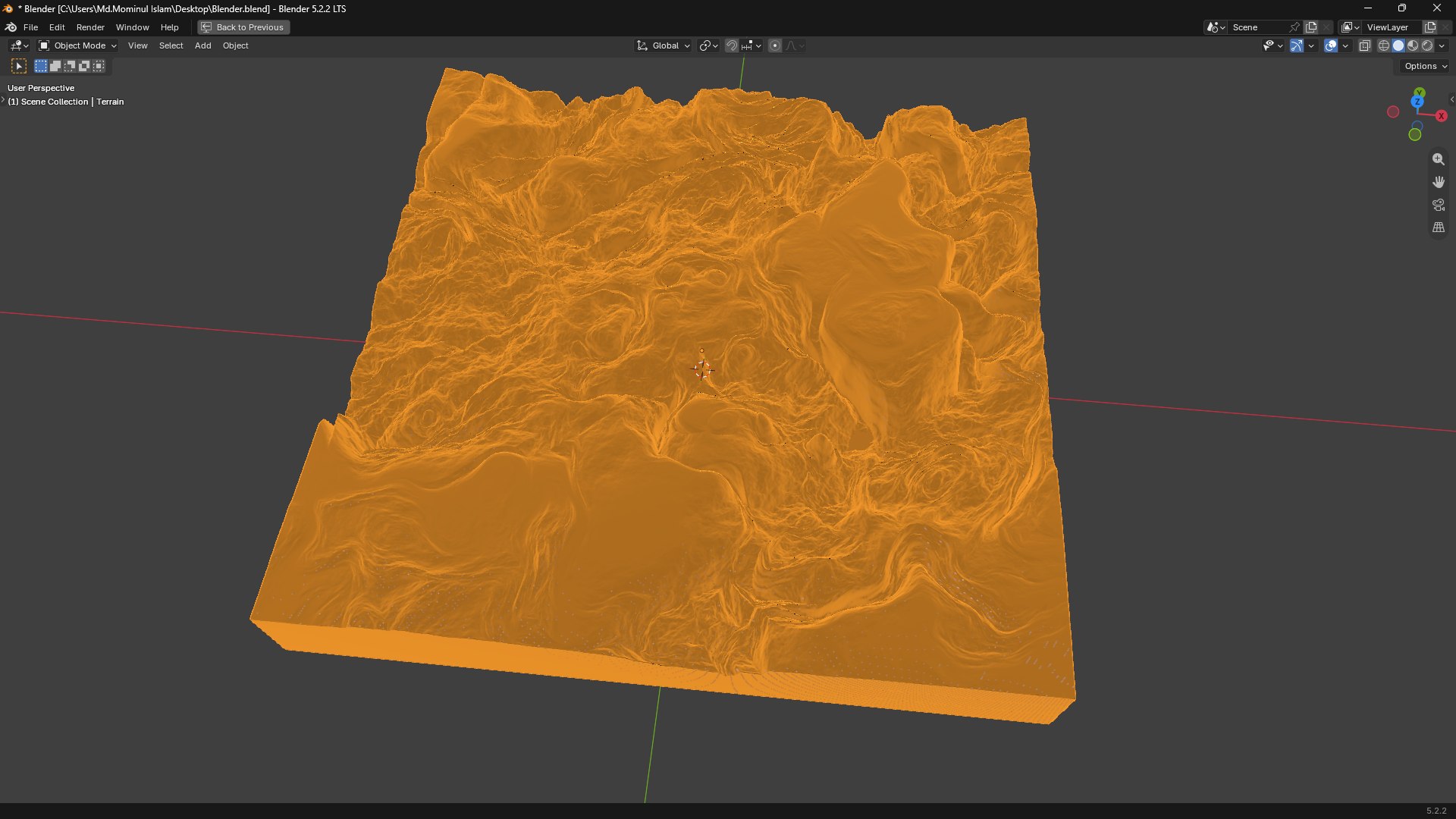
Task: Click the Zoom view magnifier icon
Action: (1438, 159)
